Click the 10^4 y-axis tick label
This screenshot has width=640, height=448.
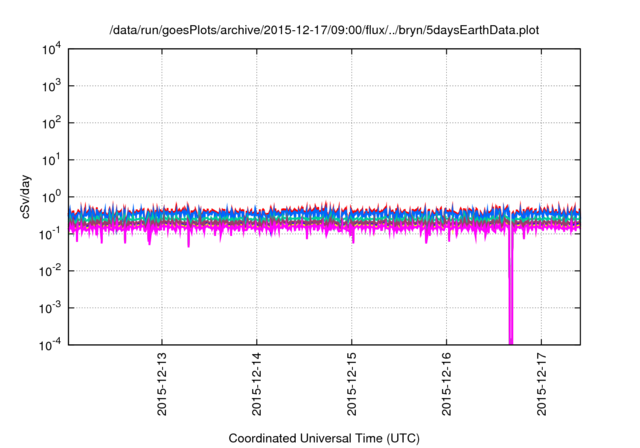51,50
